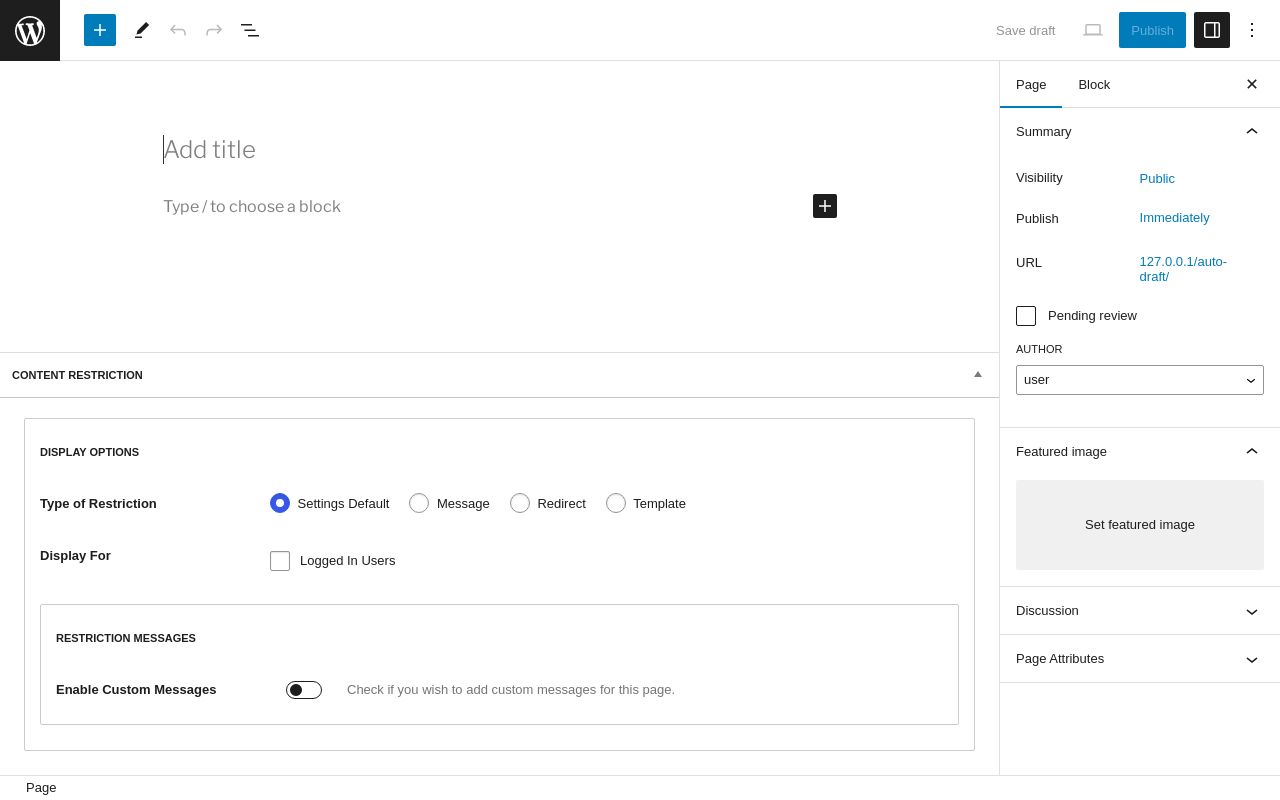Click the Public visibility link
1280x800 pixels.
pyautogui.click(x=1157, y=179)
